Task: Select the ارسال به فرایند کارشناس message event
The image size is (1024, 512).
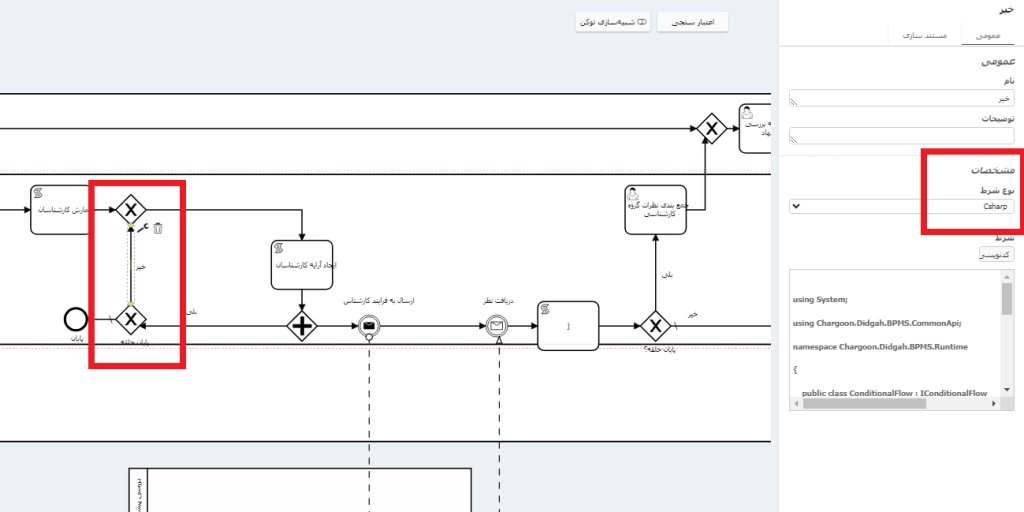Action: point(369,325)
